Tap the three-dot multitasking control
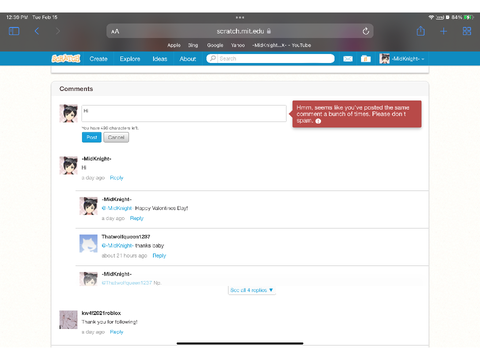Viewport: 480px width, 360px height. click(x=240, y=17)
